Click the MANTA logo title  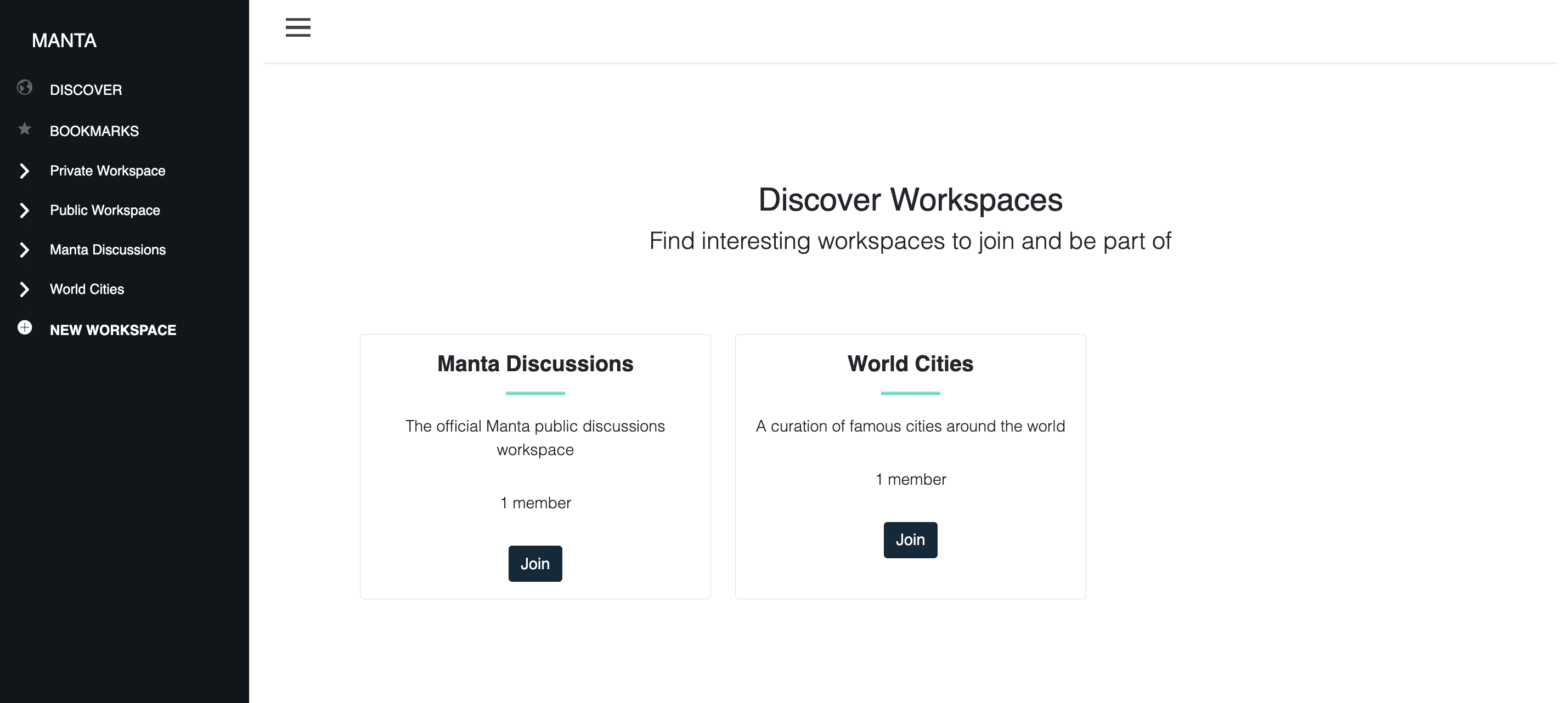click(x=64, y=41)
